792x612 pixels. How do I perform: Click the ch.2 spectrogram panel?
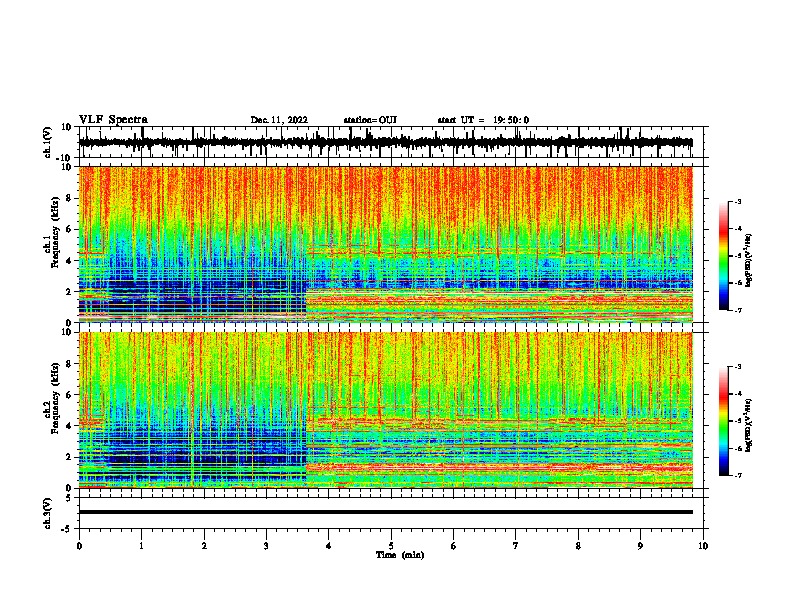pyautogui.click(x=386, y=410)
